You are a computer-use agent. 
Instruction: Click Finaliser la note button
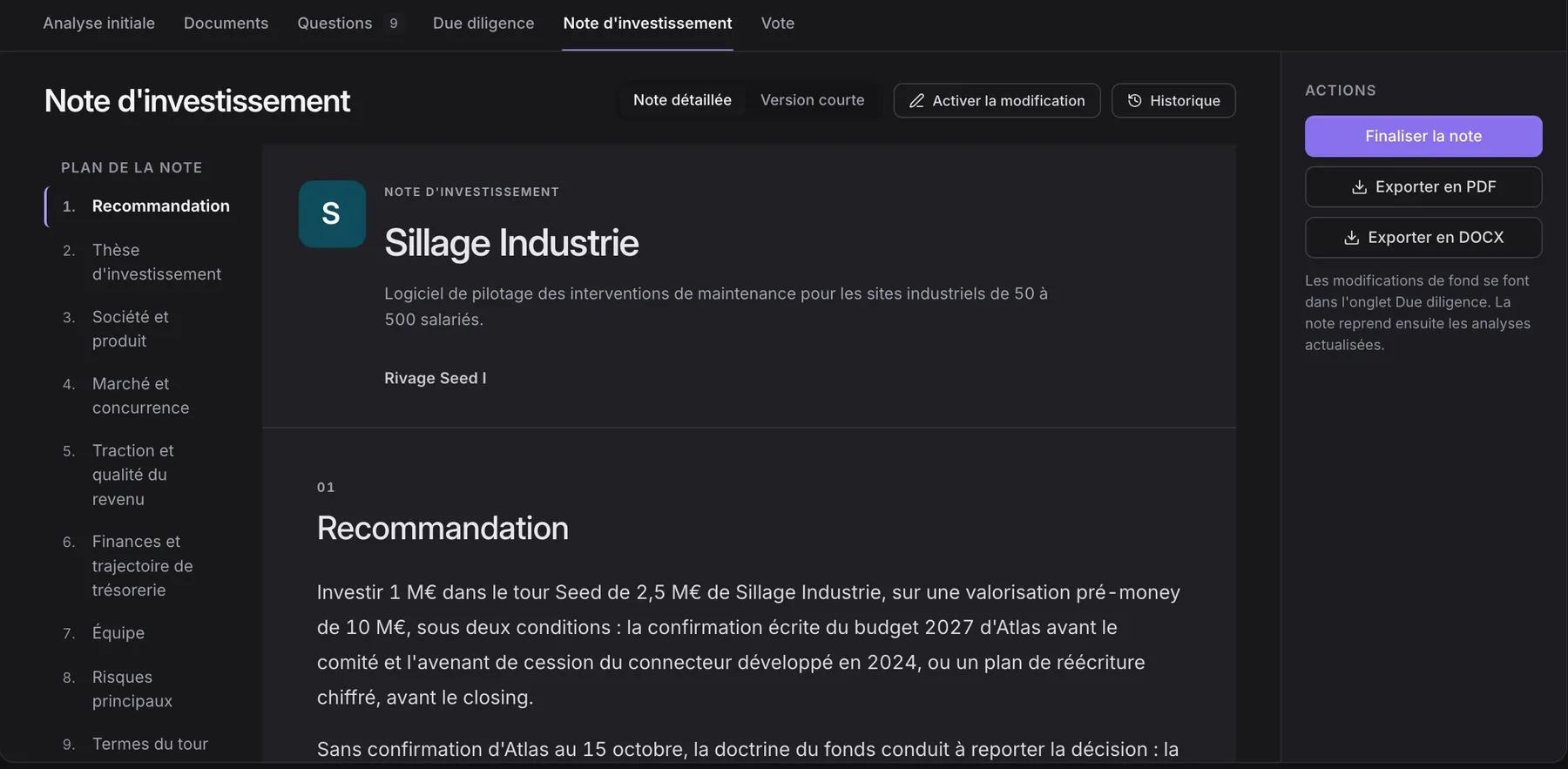click(1423, 136)
